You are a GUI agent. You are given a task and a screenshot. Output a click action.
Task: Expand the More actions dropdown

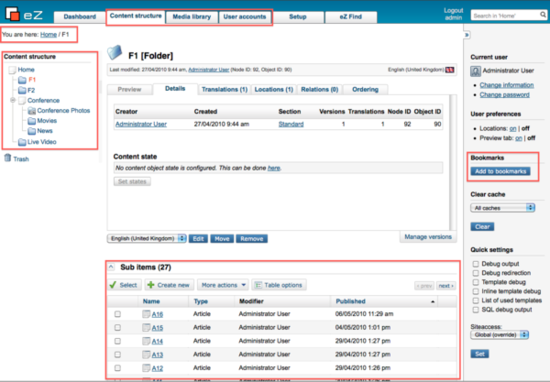click(x=223, y=285)
